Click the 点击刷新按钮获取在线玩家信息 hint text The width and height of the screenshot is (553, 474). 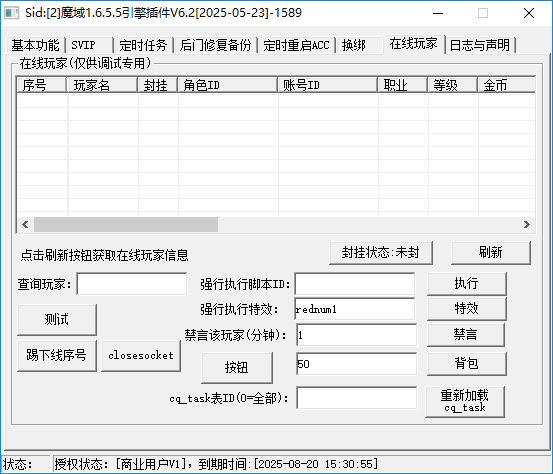(104, 255)
